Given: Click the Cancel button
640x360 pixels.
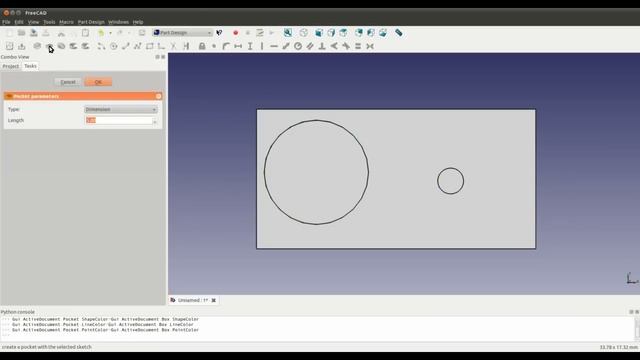Looking at the screenshot, I should tap(68, 82).
